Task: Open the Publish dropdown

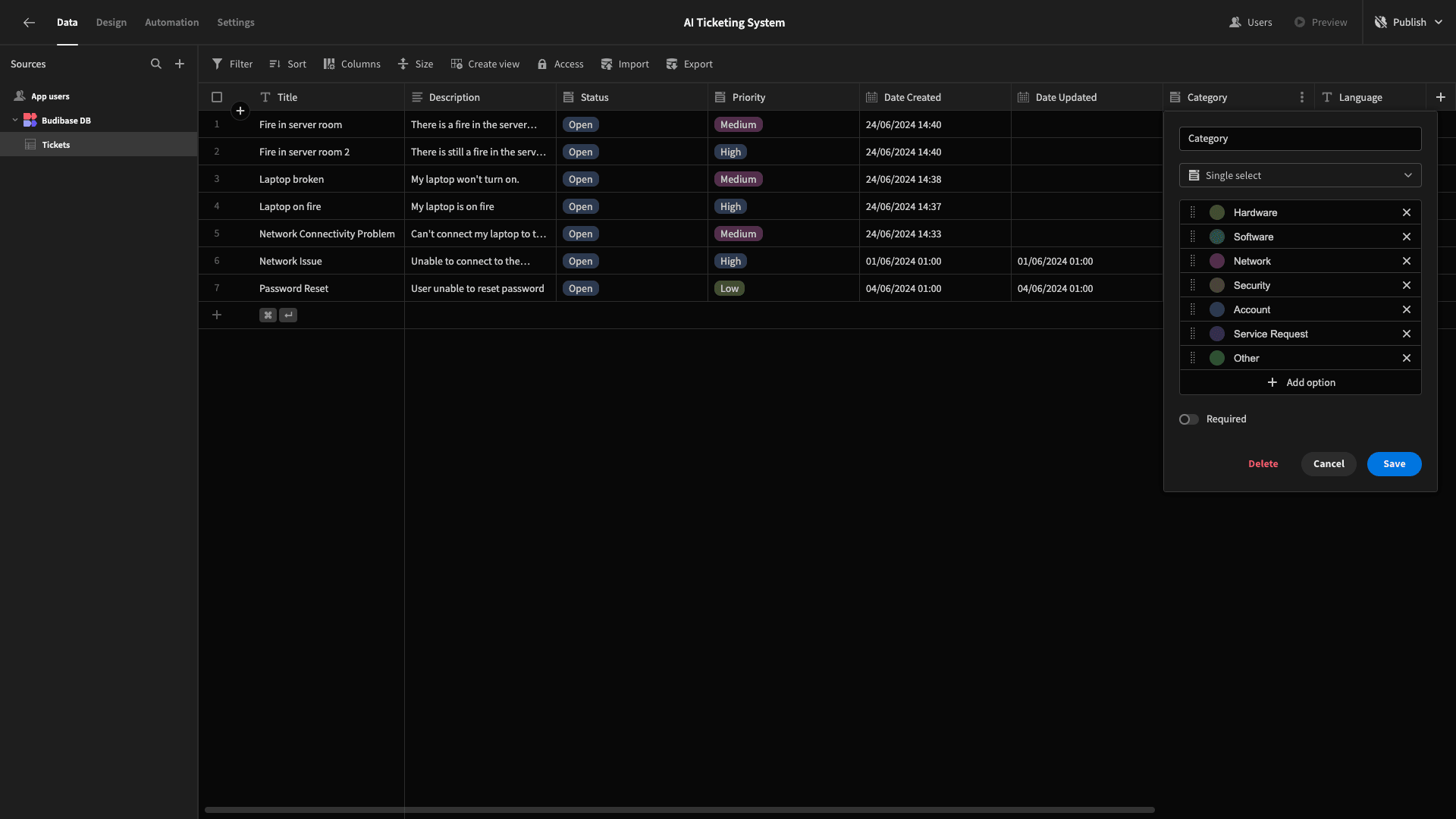Action: pos(1410,23)
